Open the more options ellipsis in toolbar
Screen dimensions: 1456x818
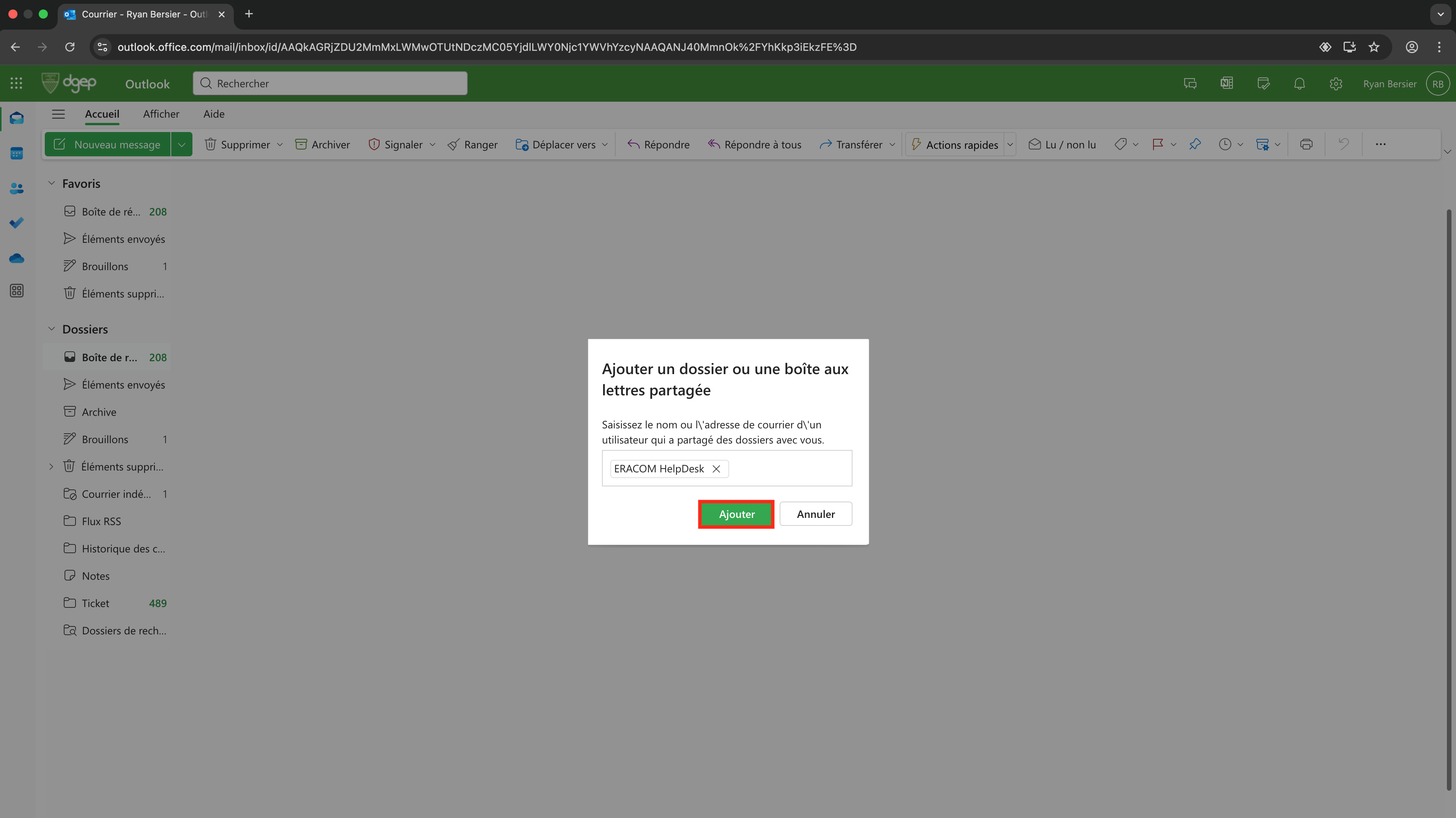1380,145
